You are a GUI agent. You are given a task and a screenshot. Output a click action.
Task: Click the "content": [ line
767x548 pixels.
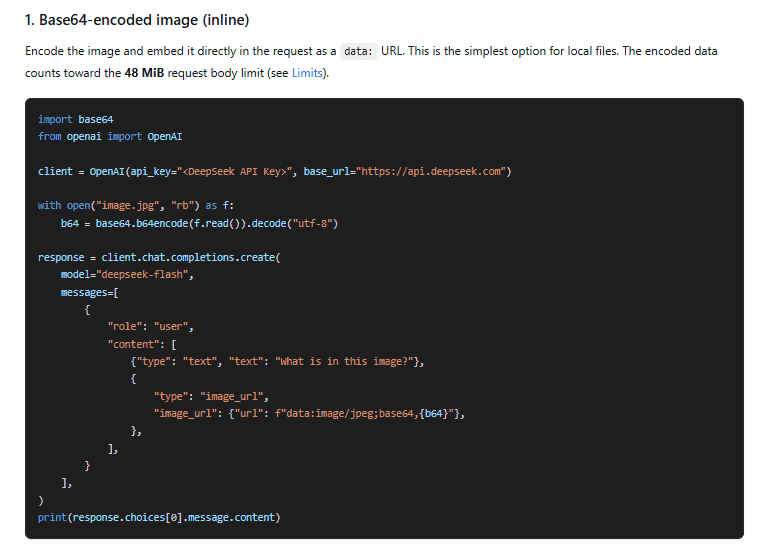[x=142, y=344]
